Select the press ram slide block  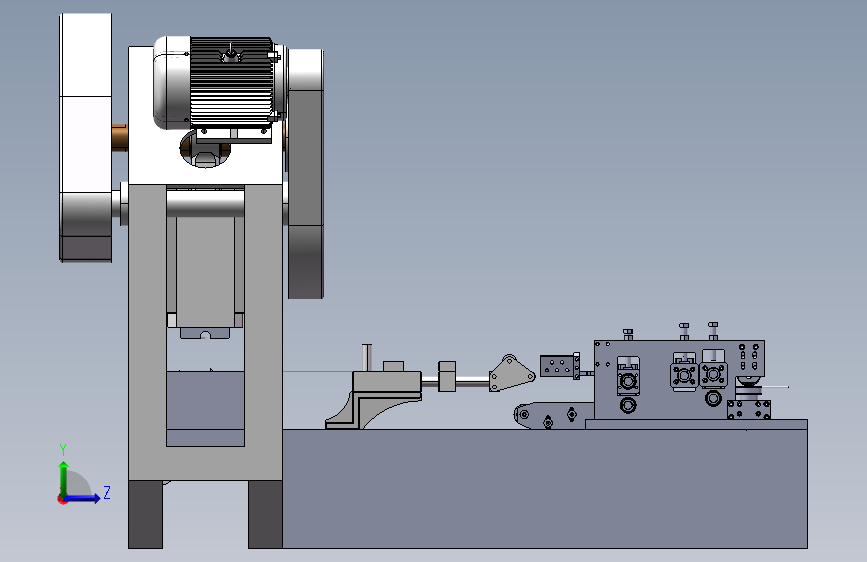pos(205,272)
